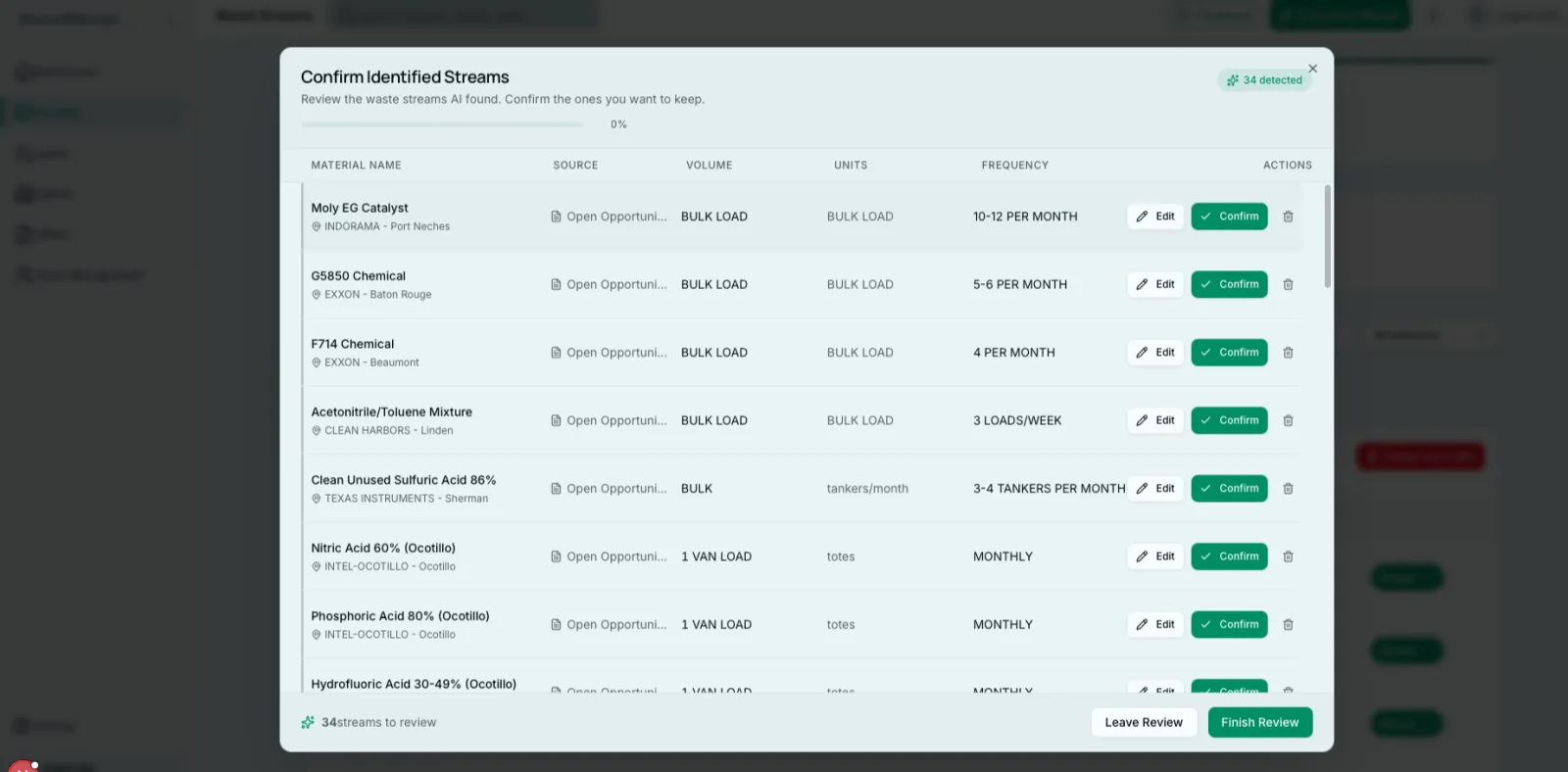This screenshot has width=1568, height=772.
Task: Delete the G5850 Chemical stream
Action: (1288, 284)
